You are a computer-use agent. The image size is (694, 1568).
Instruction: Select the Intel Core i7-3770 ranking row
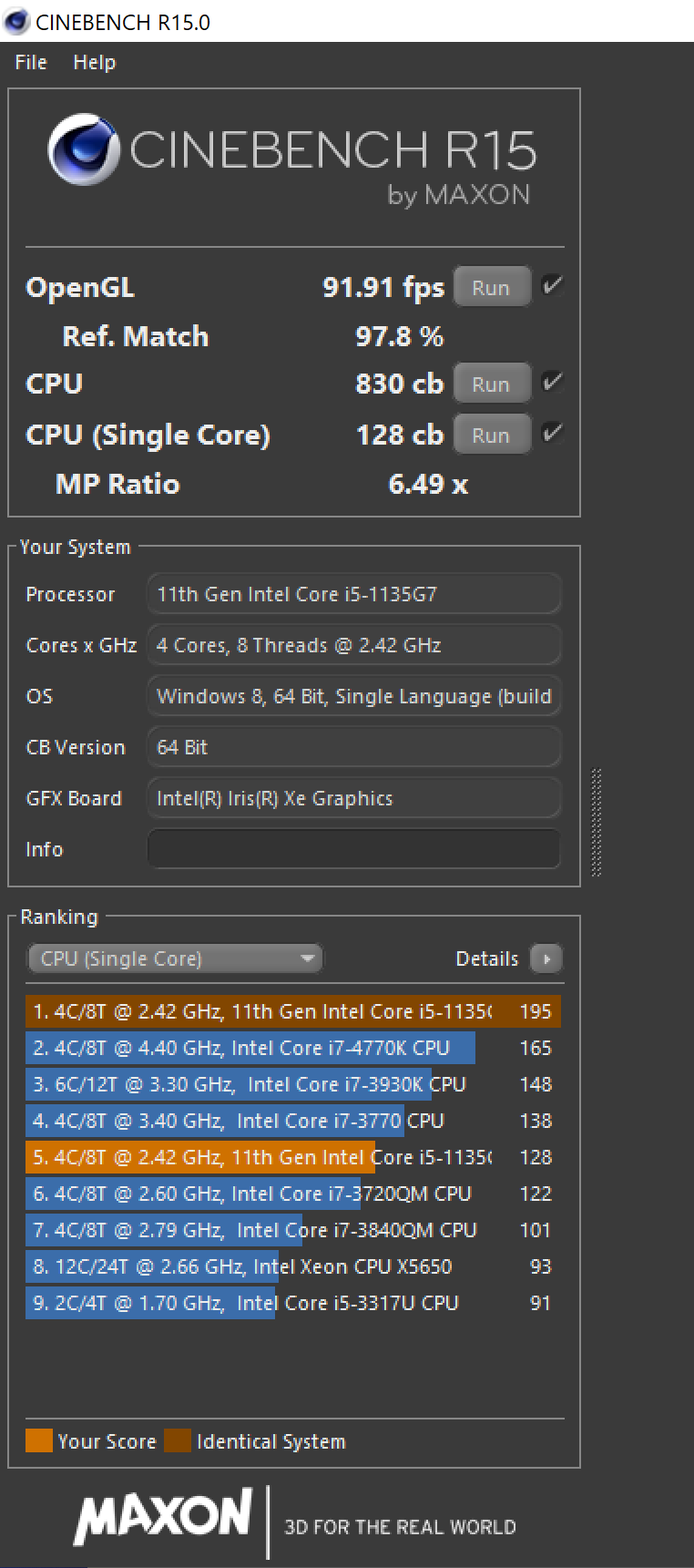[293, 1121]
